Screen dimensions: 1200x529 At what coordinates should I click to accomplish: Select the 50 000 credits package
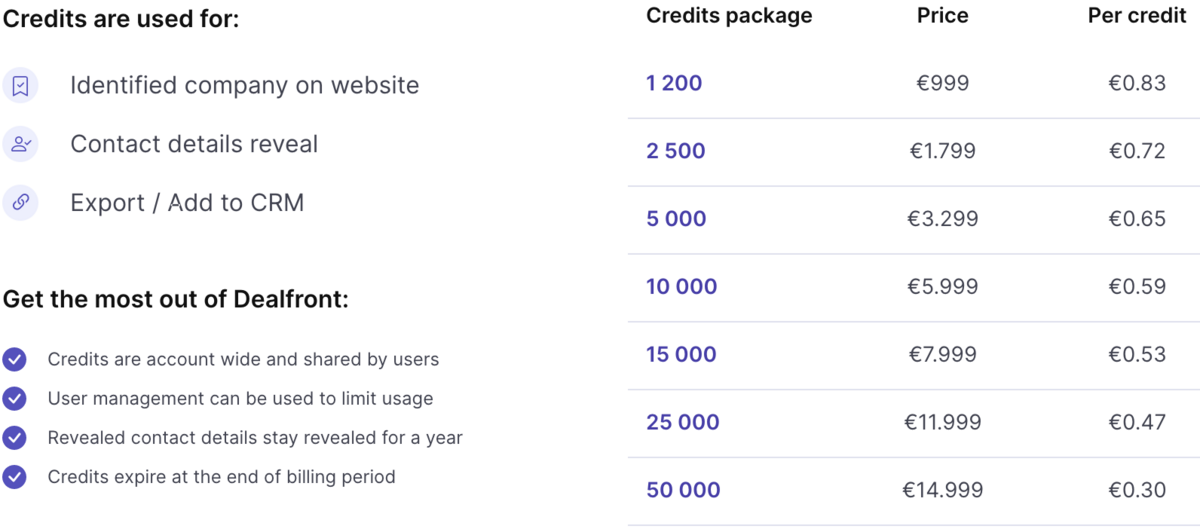pyautogui.click(x=683, y=490)
